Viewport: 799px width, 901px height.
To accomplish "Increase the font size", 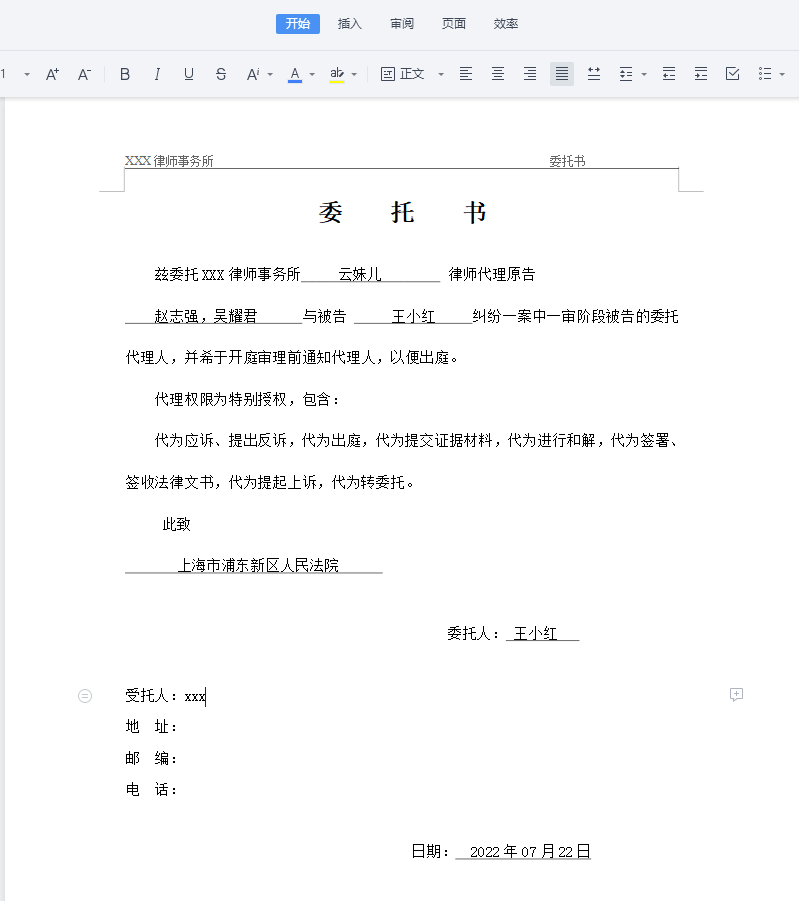I will click(53, 74).
